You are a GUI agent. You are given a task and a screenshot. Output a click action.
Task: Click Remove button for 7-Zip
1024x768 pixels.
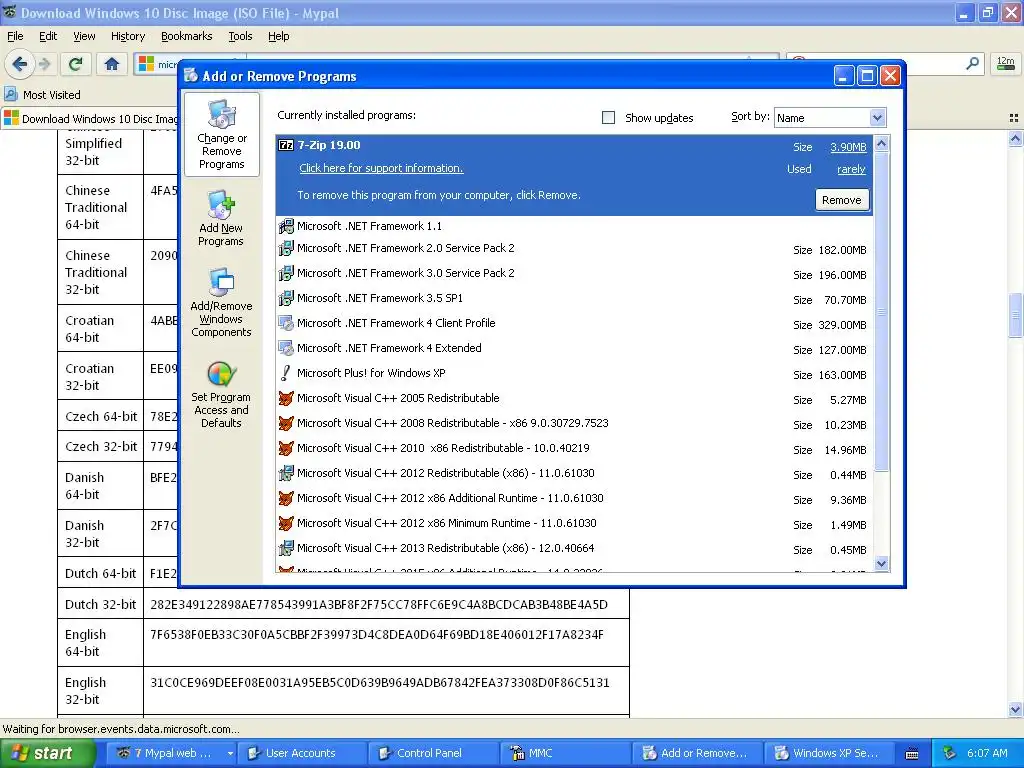click(841, 200)
